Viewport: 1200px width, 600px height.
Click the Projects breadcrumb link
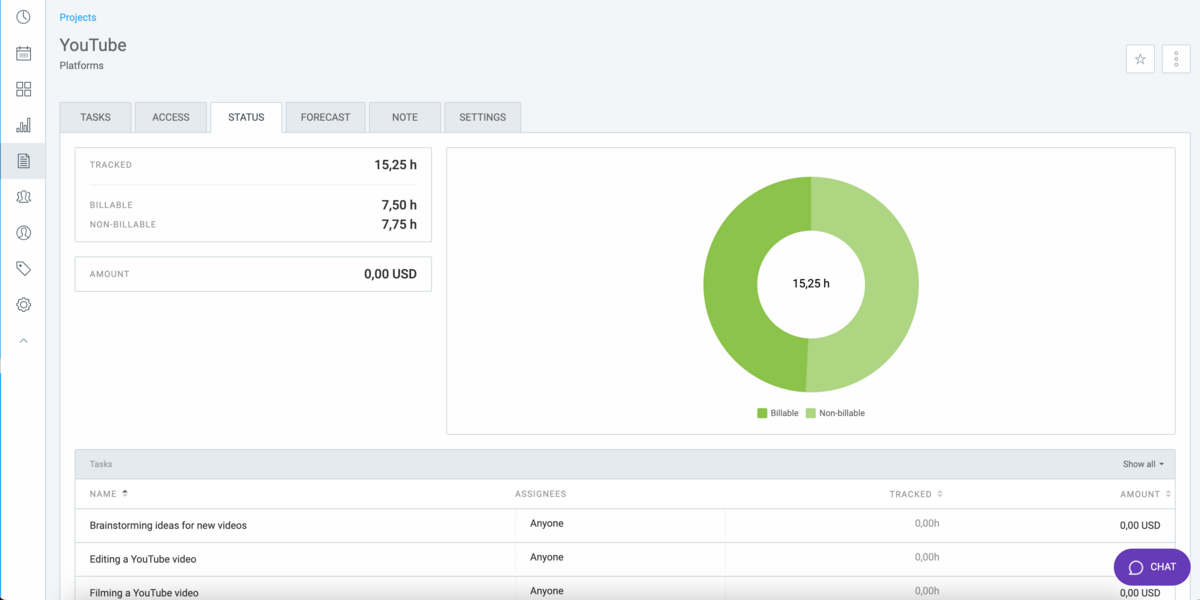point(78,17)
